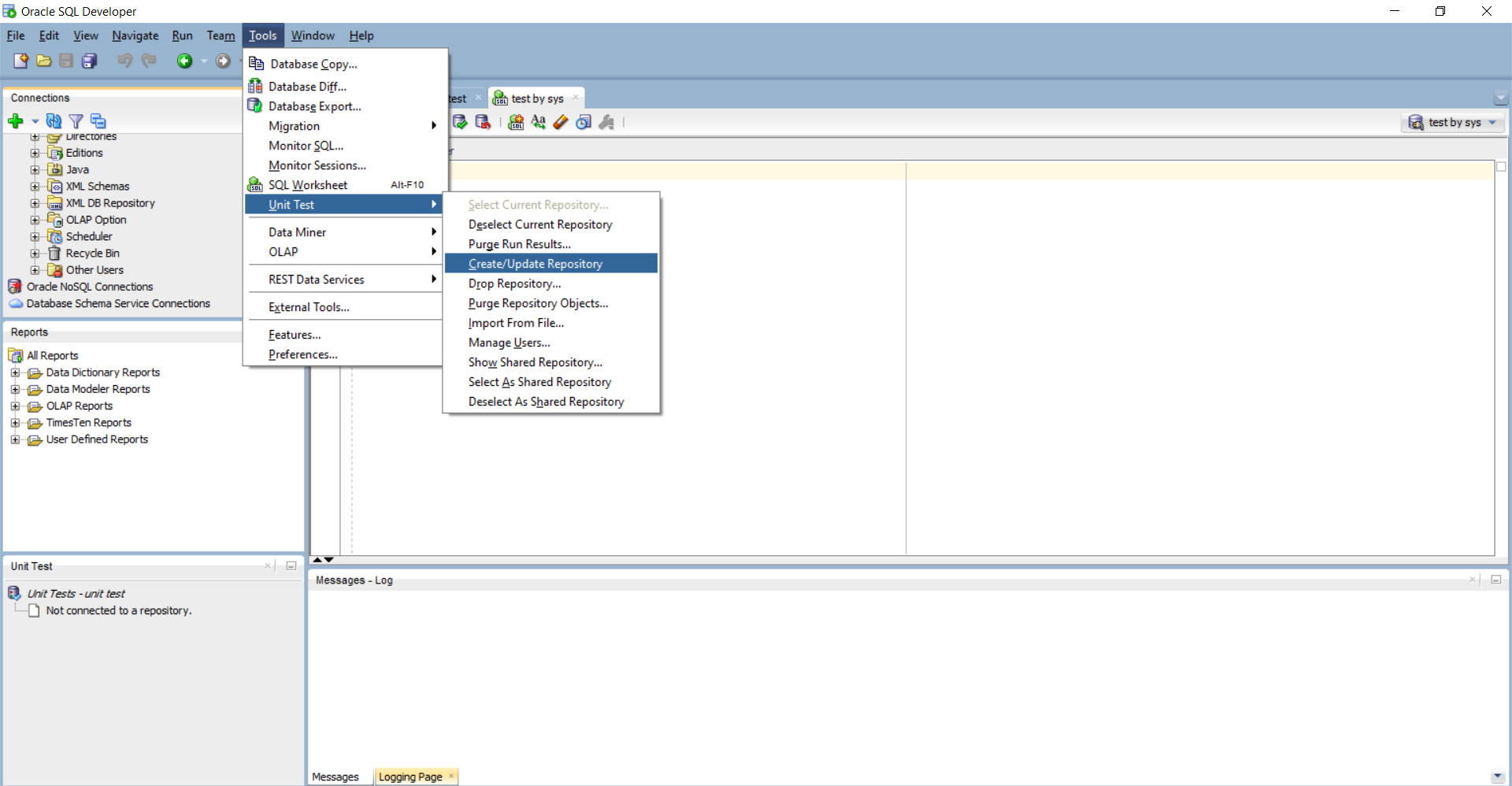Close the test by sys tab

(x=576, y=98)
